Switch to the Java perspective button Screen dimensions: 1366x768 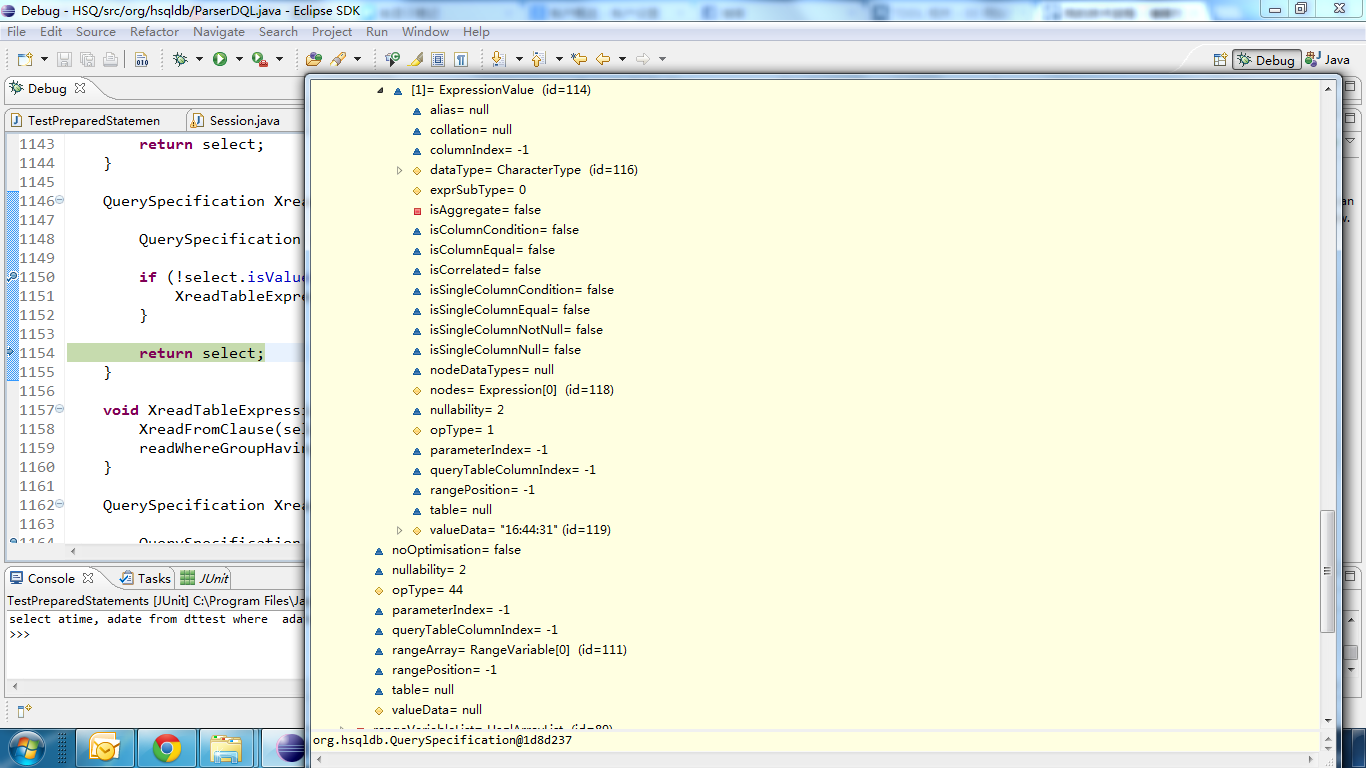(1327, 60)
